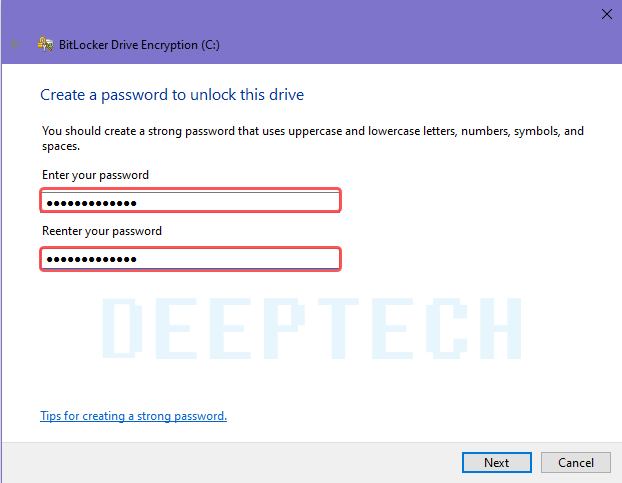The height and width of the screenshot is (483, 622).
Task: Close the BitLocker wizard with the X
Action: tap(607, 14)
